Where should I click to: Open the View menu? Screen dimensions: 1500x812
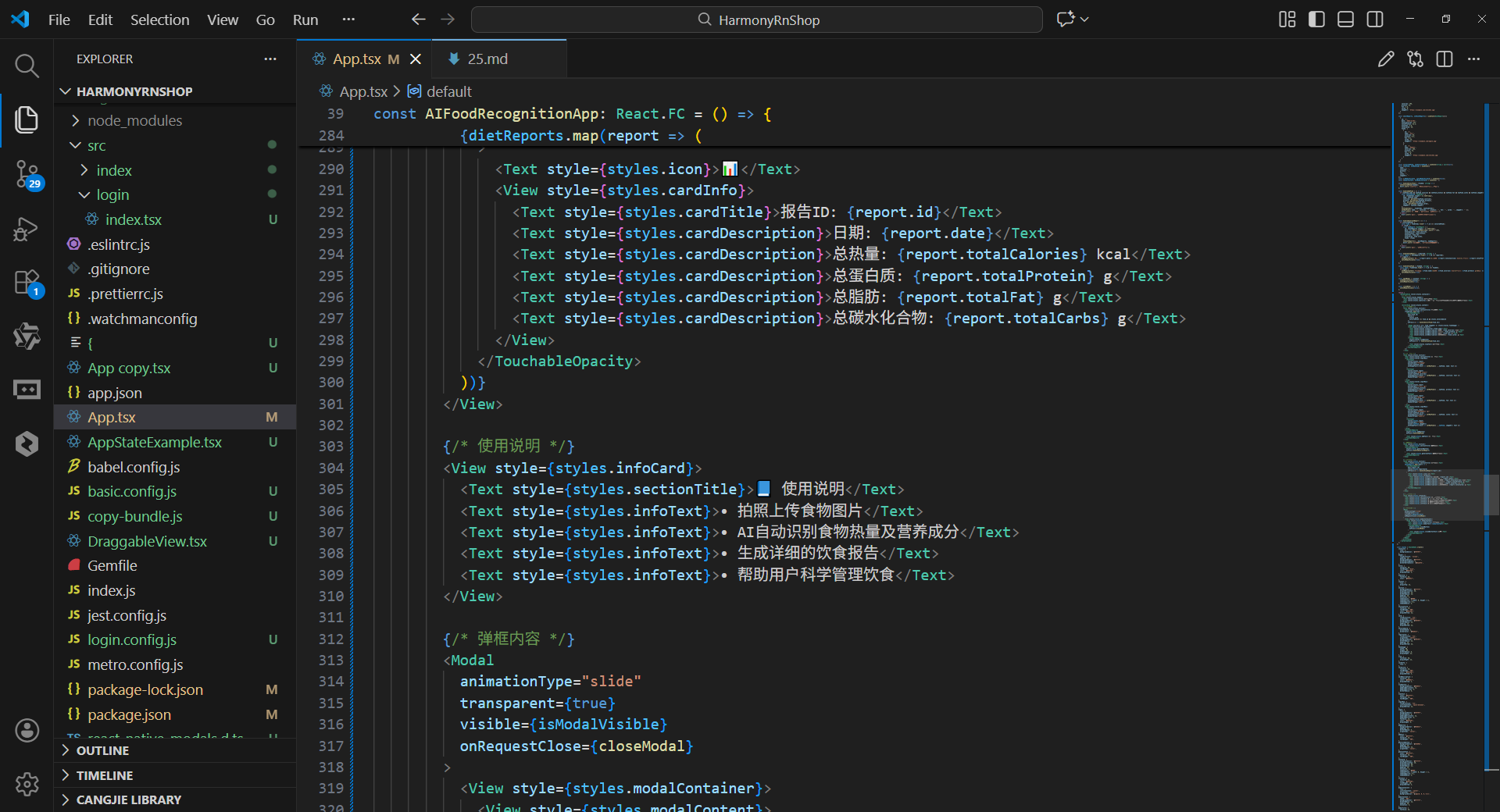click(223, 20)
